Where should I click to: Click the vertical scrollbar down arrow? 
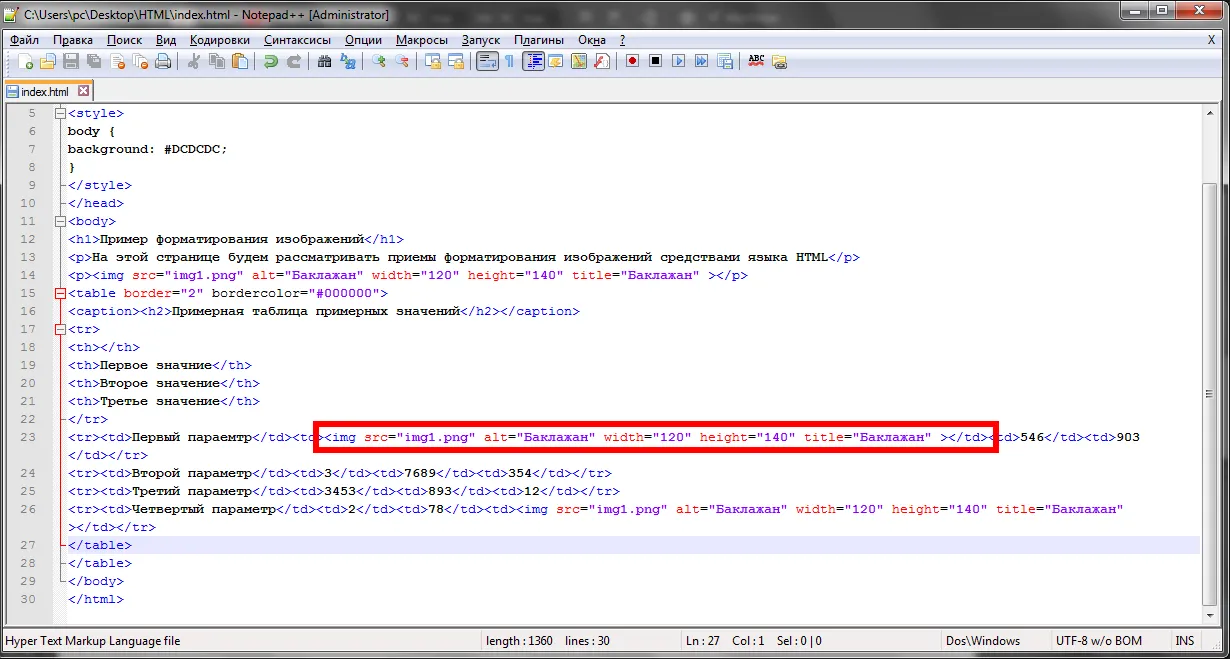(1210, 618)
